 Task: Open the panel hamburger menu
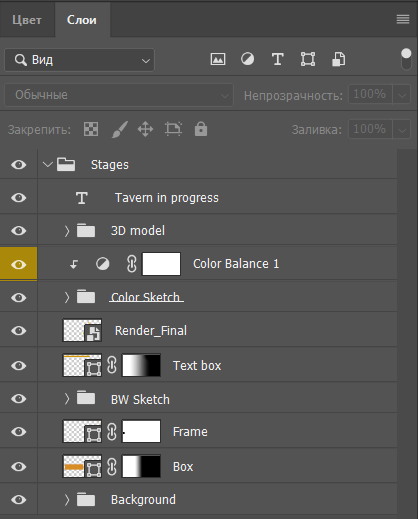[403, 19]
